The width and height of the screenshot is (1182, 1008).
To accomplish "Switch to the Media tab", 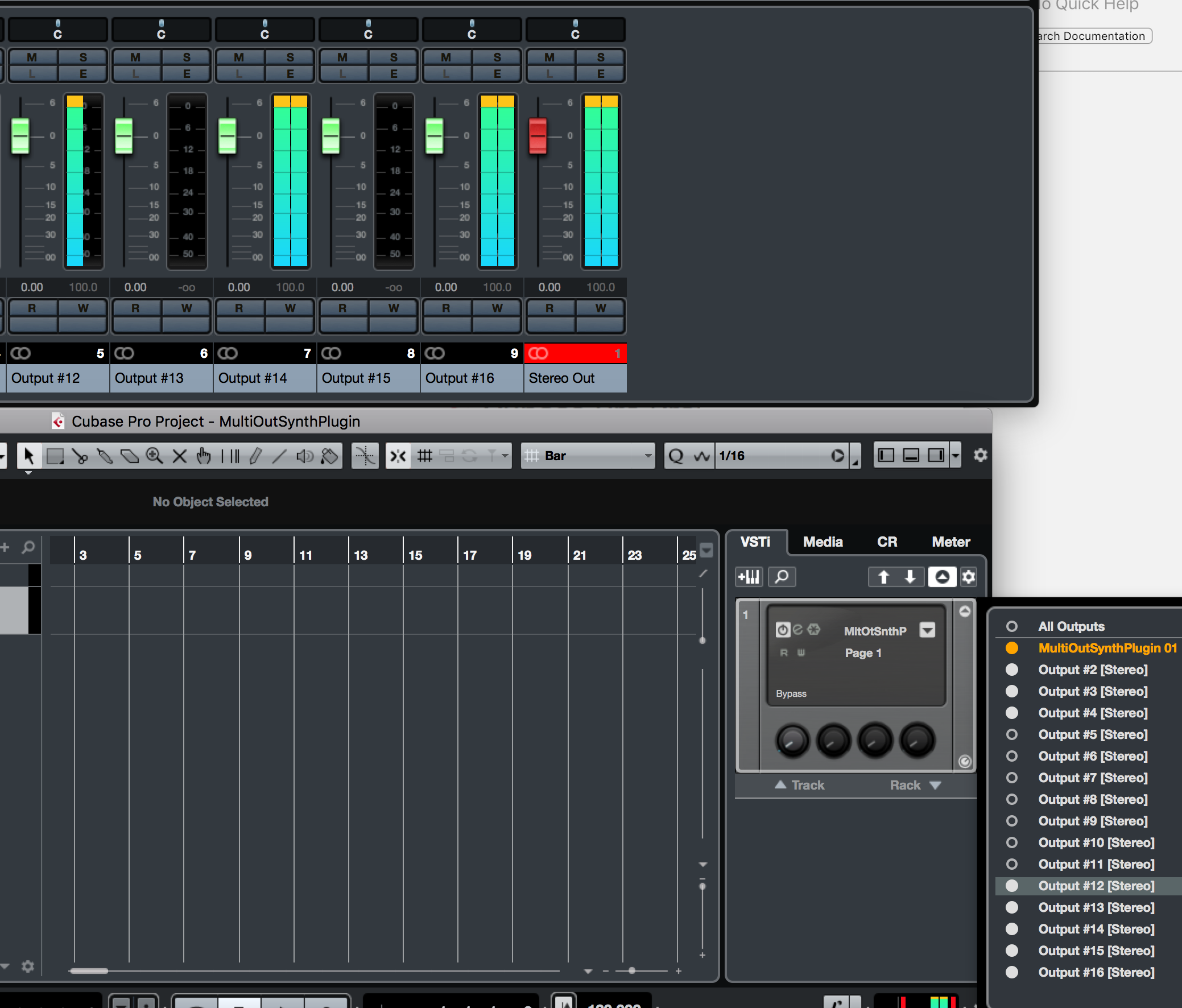I will 822,542.
